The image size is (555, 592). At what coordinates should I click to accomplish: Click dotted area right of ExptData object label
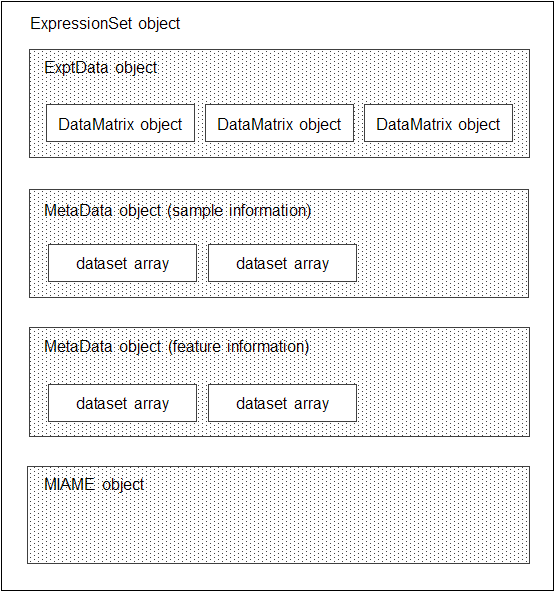coord(340,69)
